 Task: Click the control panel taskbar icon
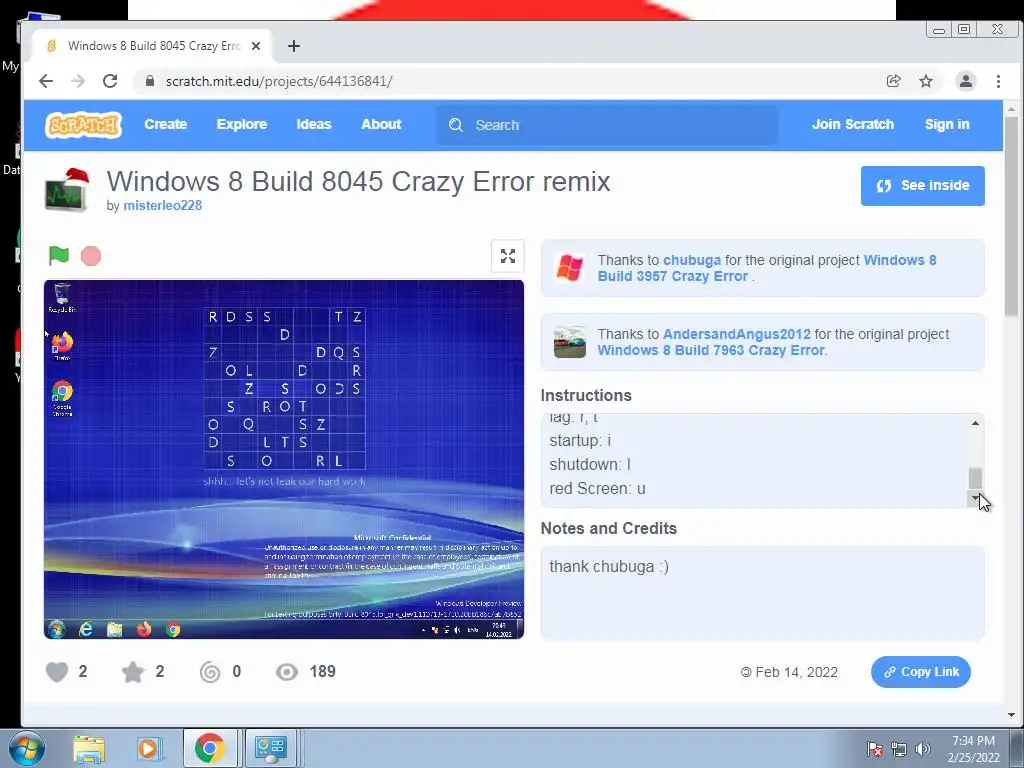[270, 748]
